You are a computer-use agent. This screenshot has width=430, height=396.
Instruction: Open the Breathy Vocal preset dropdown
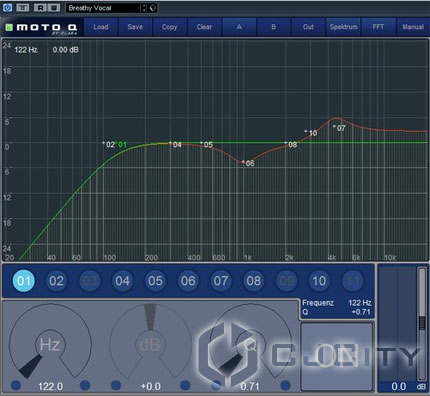coord(103,8)
